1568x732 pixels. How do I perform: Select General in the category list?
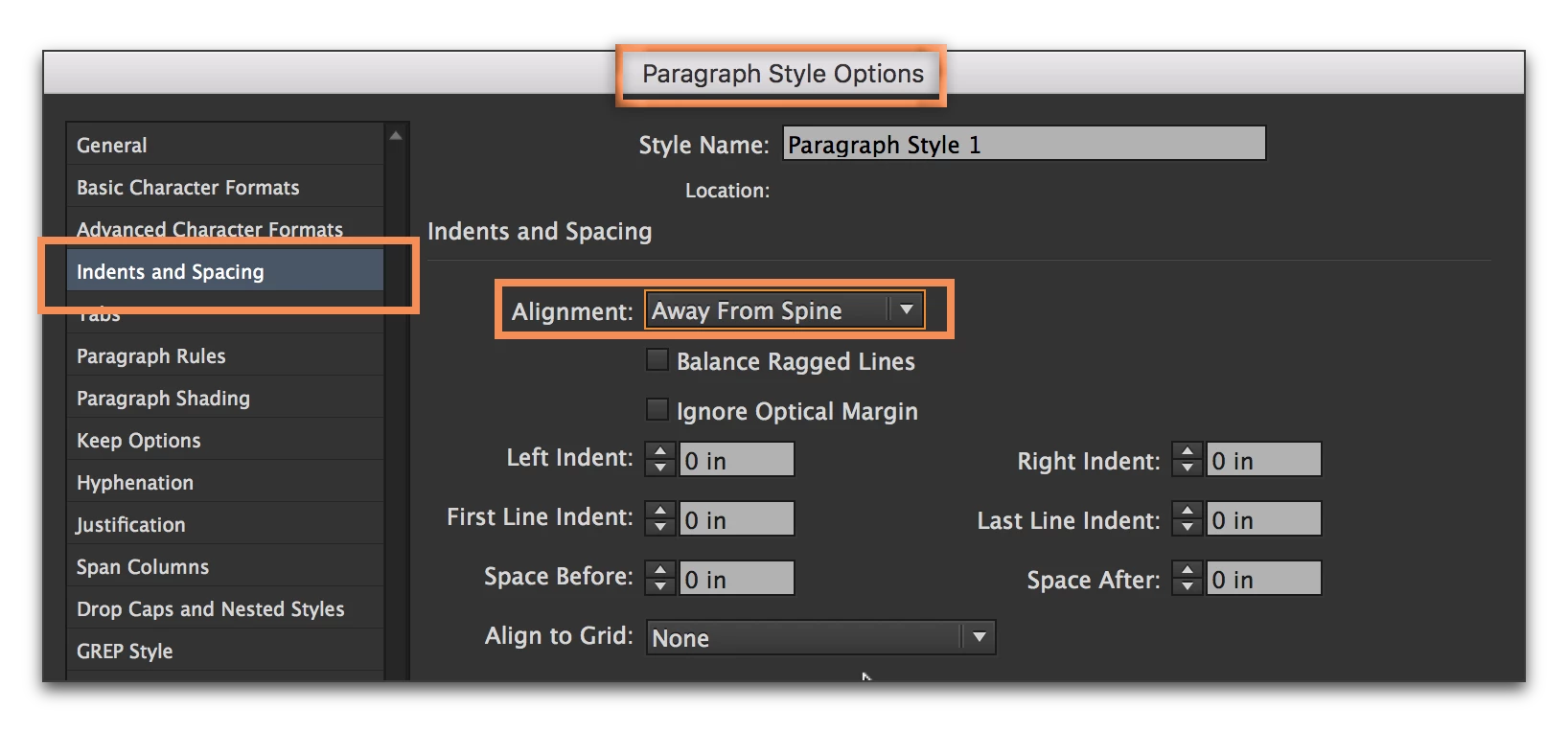click(112, 146)
